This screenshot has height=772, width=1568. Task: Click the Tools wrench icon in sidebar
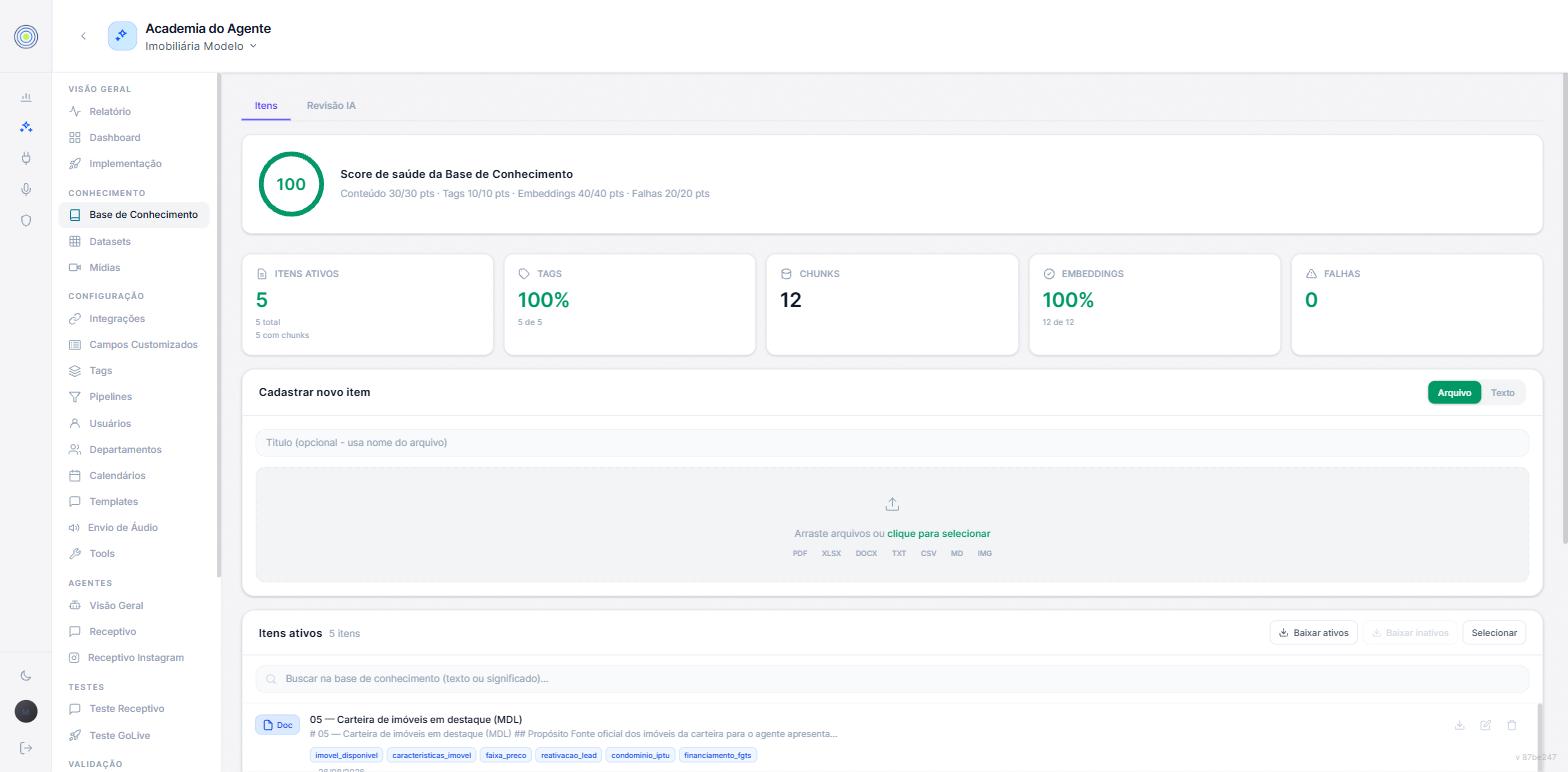(75, 554)
